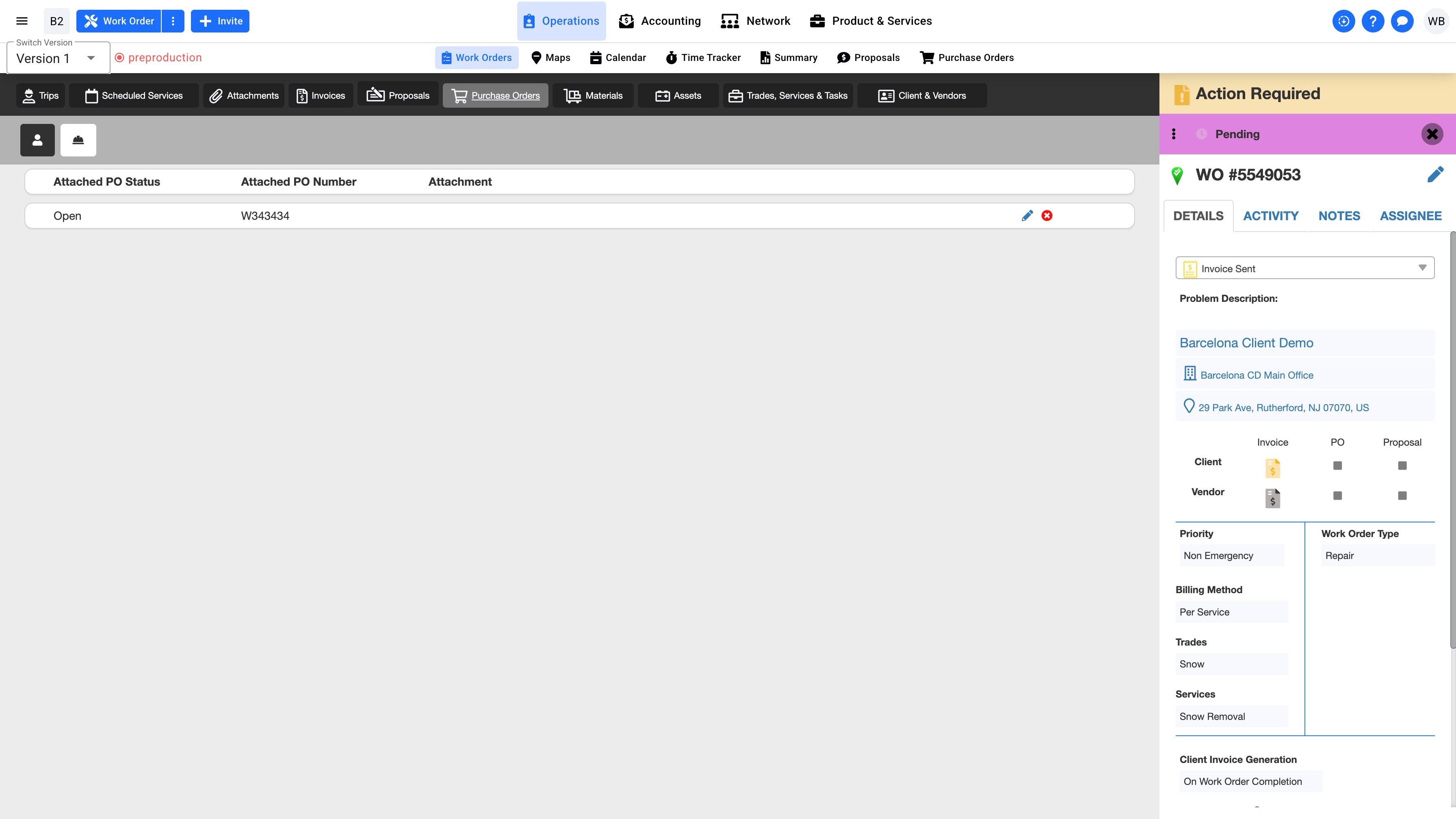This screenshot has width=1456, height=819.
Task: Toggle the Vendor Proposal checkbox
Action: (1402, 495)
